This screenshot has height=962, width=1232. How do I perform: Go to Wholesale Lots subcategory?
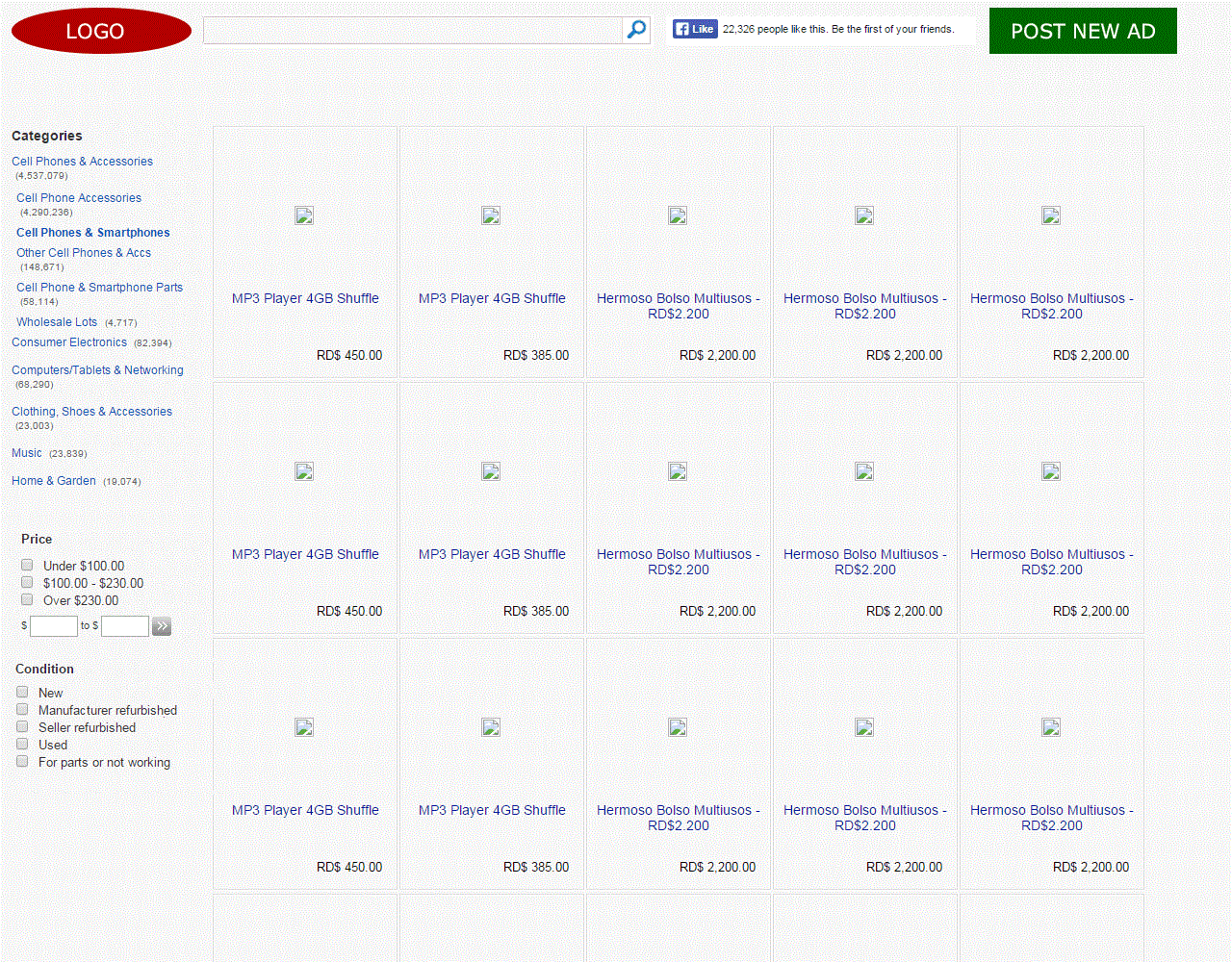click(57, 322)
